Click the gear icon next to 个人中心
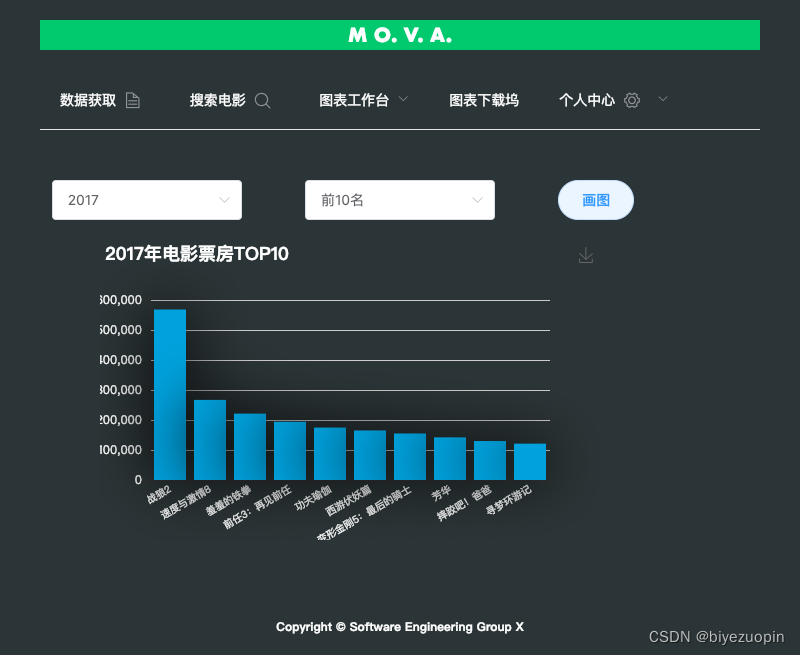This screenshot has width=800, height=655. coord(632,100)
